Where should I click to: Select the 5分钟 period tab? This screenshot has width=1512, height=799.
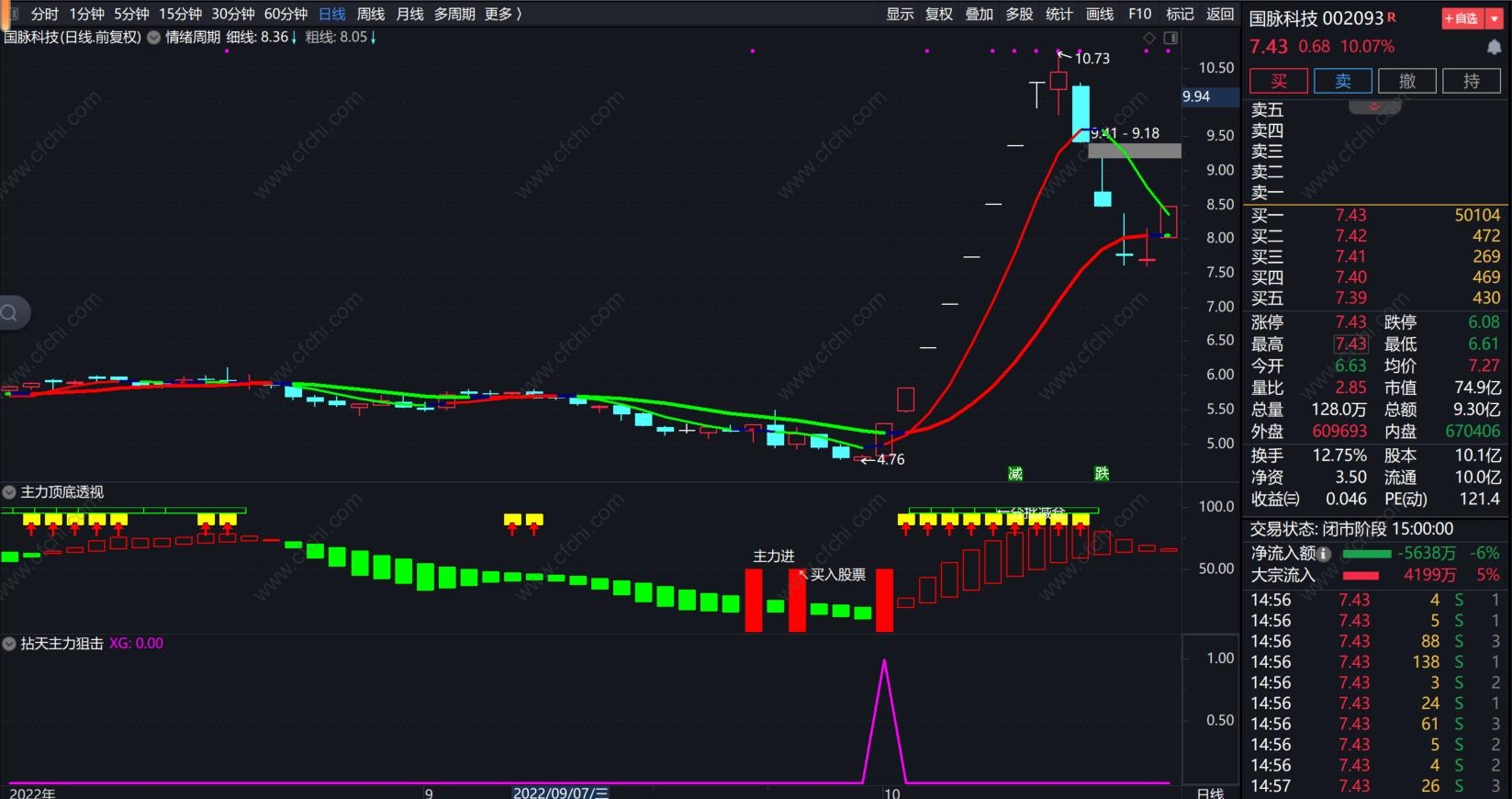point(131,14)
